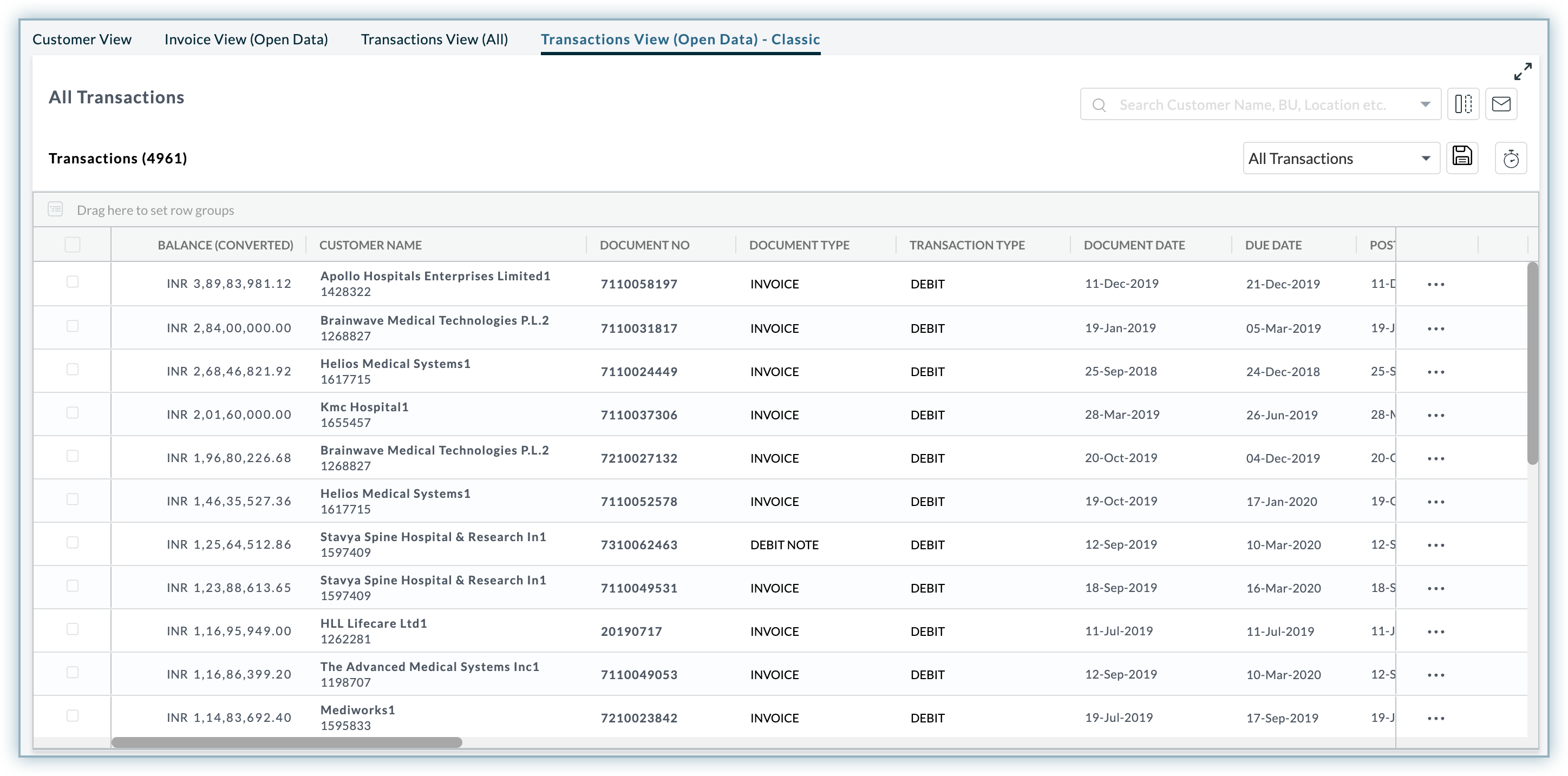The height and width of the screenshot is (776, 1568).
Task: Click document date 28-Mar-2019
Action: tap(1122, 415)
